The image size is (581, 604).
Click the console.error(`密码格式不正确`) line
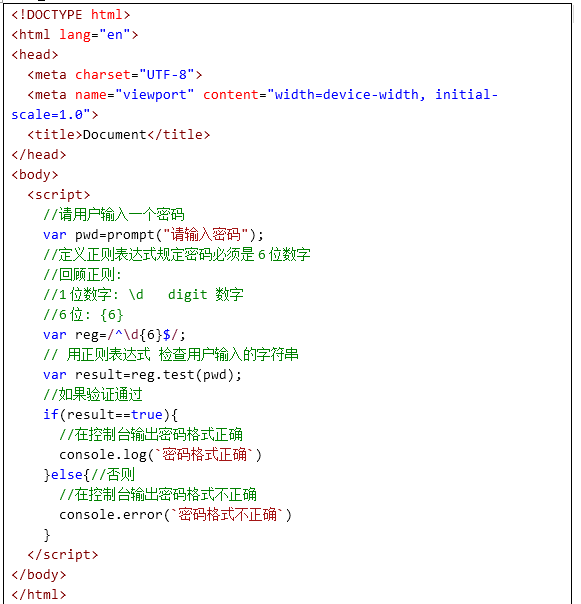pos(176,515)
